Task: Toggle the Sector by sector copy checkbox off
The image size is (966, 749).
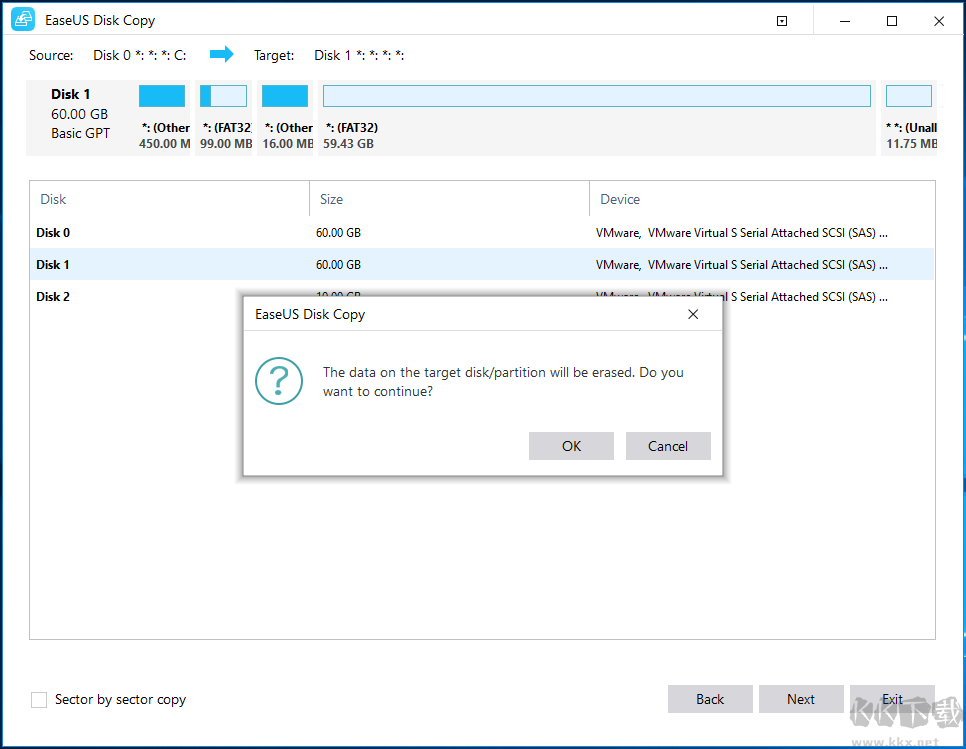Action: tap(38, 700)
